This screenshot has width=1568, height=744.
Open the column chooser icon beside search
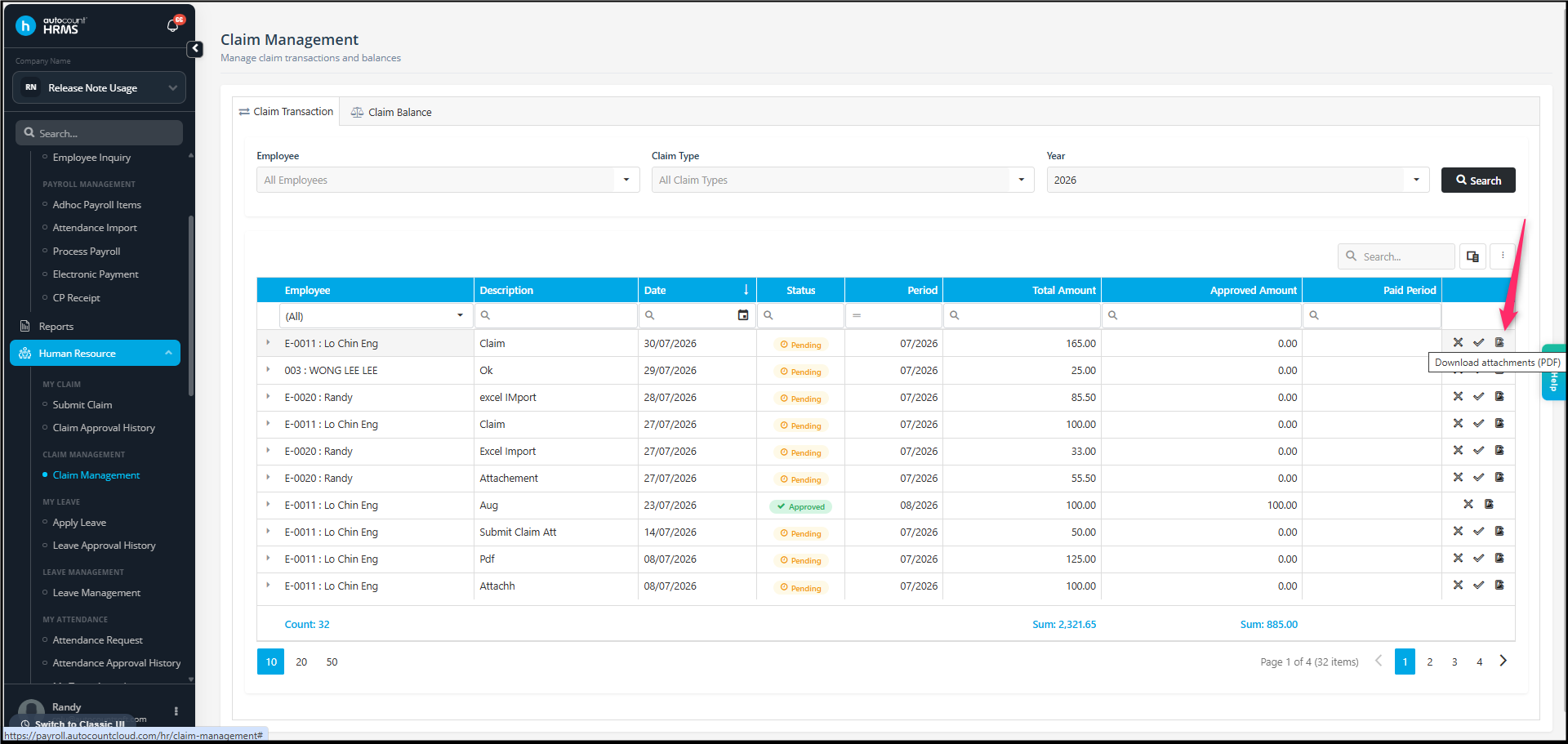click(x=1472, y=256)
